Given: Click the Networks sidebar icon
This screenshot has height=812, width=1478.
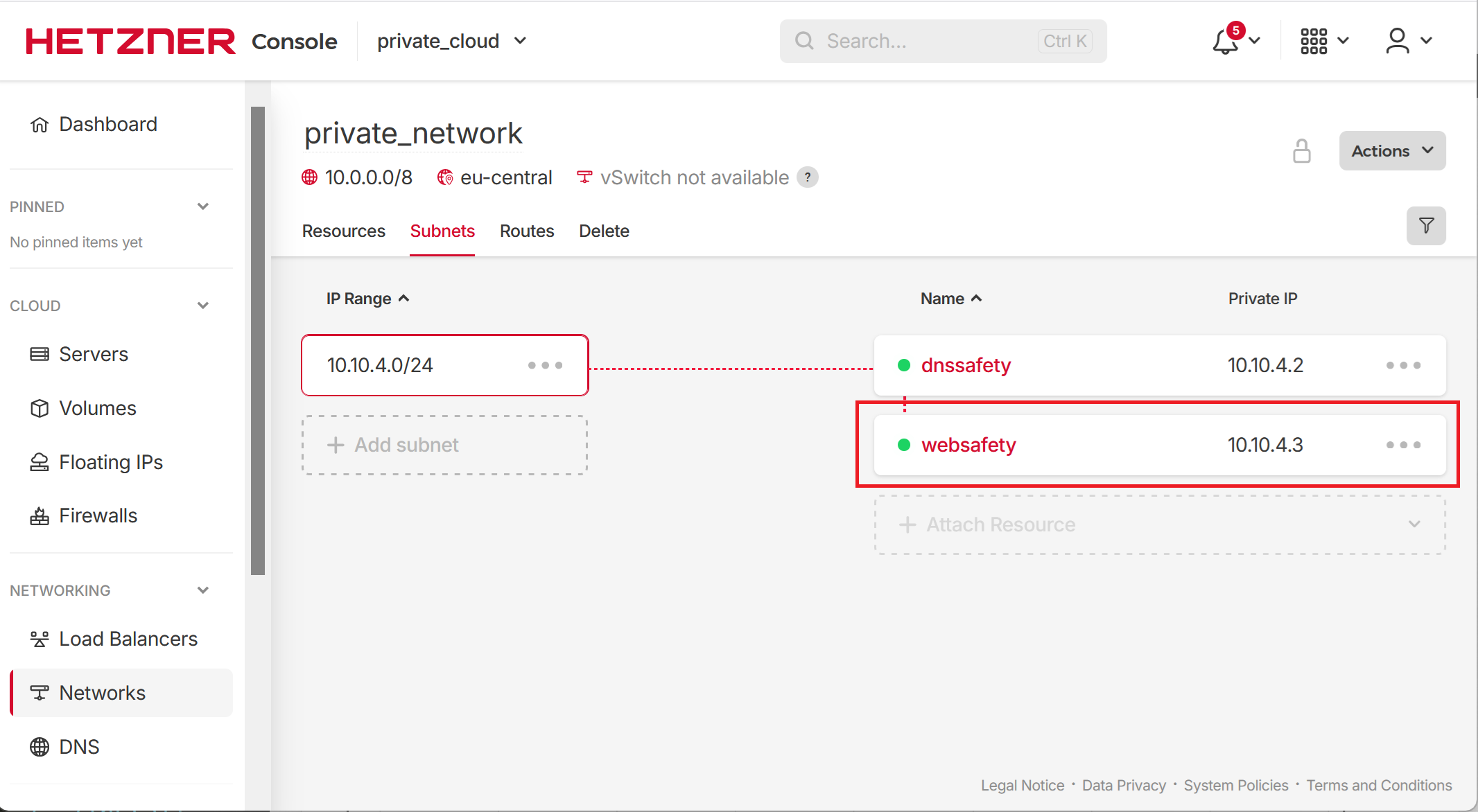Looking at the screenshot, I should click(x=40, y=693).
